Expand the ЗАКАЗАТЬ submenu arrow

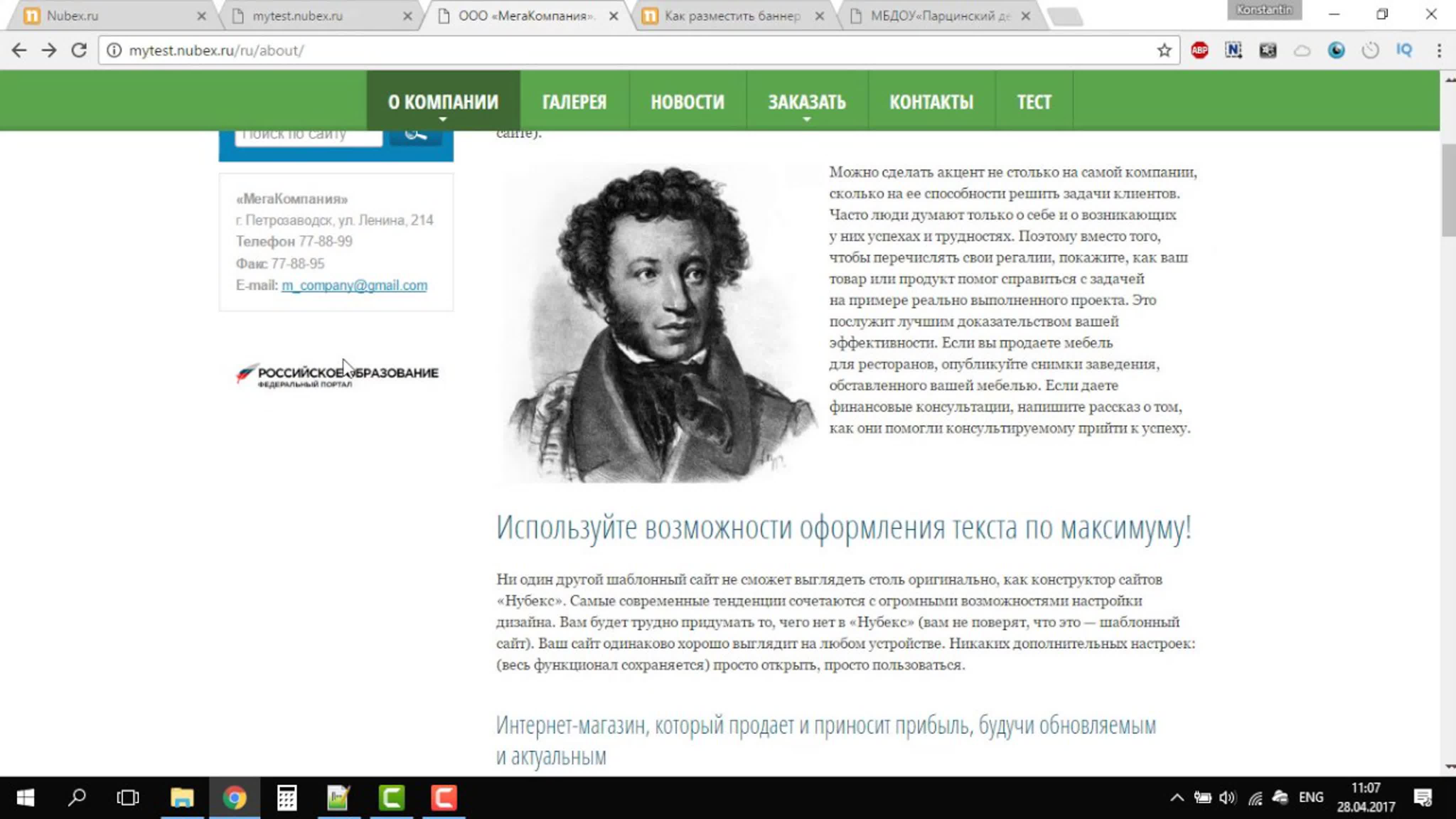807,119
